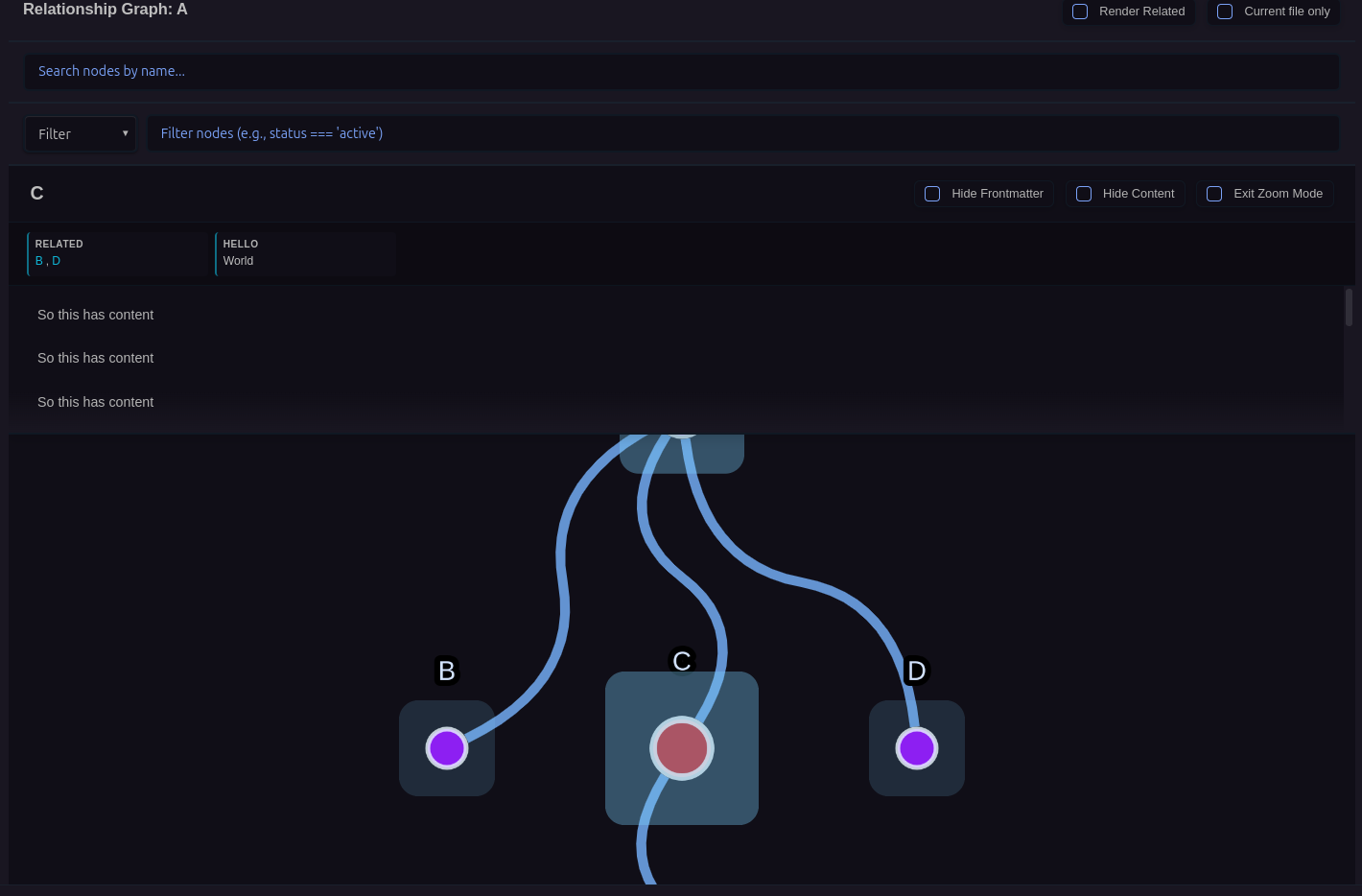The image size is (1362, 896).
Task: Check the Hide Frontmatter option
Action: point(932,194)
